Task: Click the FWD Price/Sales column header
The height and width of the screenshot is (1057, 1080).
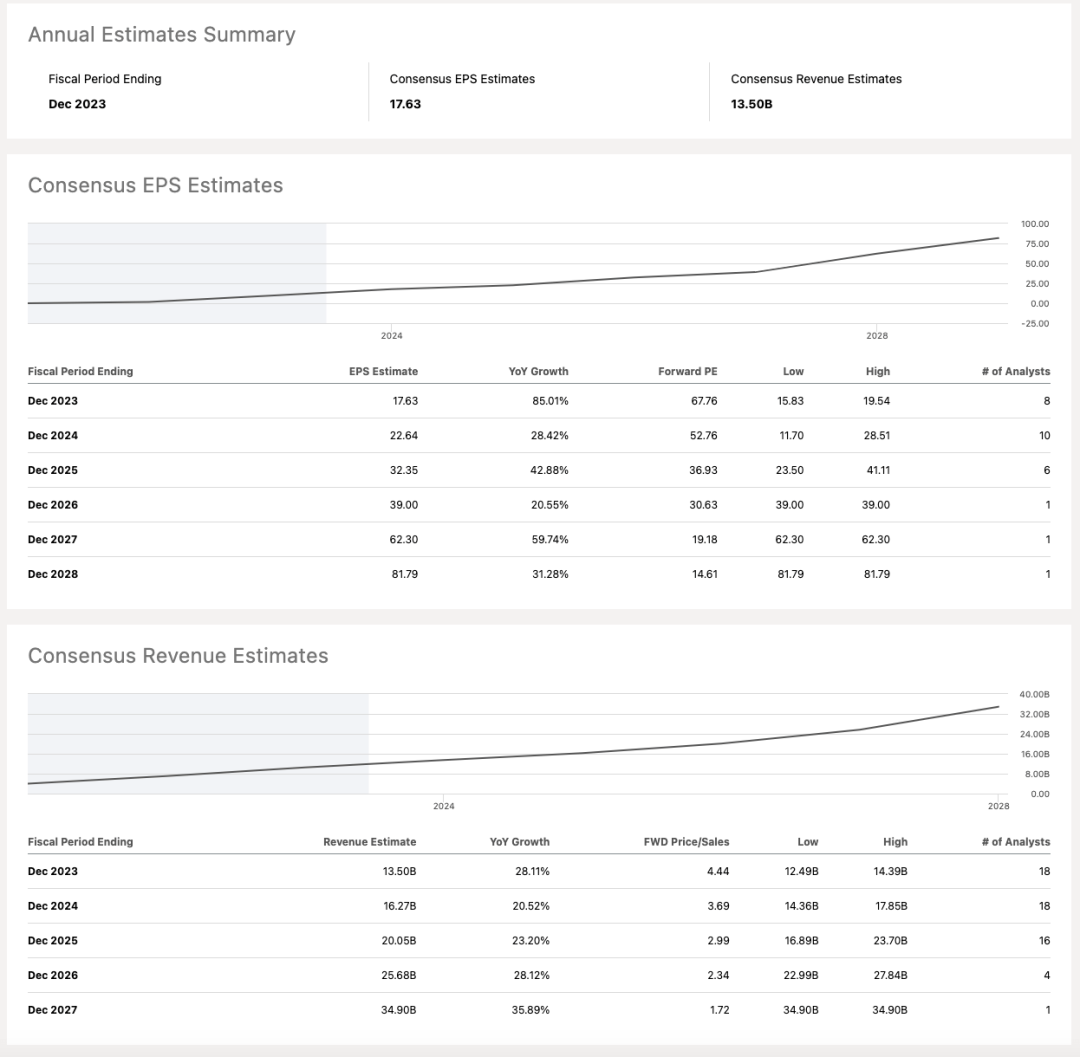Action: (x=686, y=842)
